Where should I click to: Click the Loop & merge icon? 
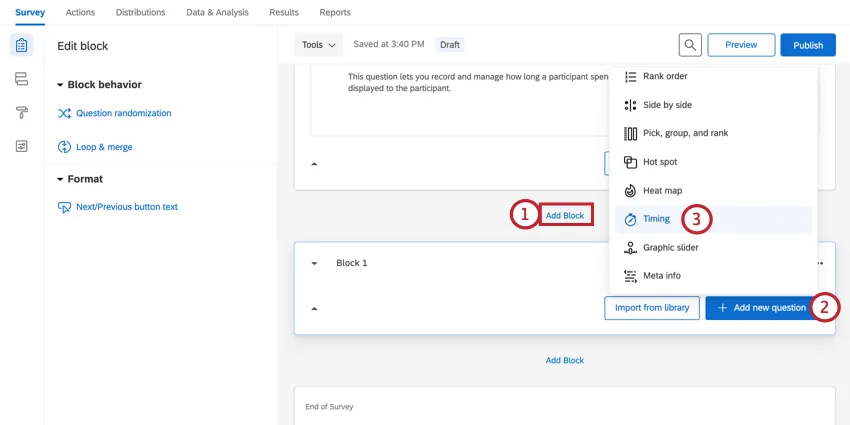coord(65,147)
